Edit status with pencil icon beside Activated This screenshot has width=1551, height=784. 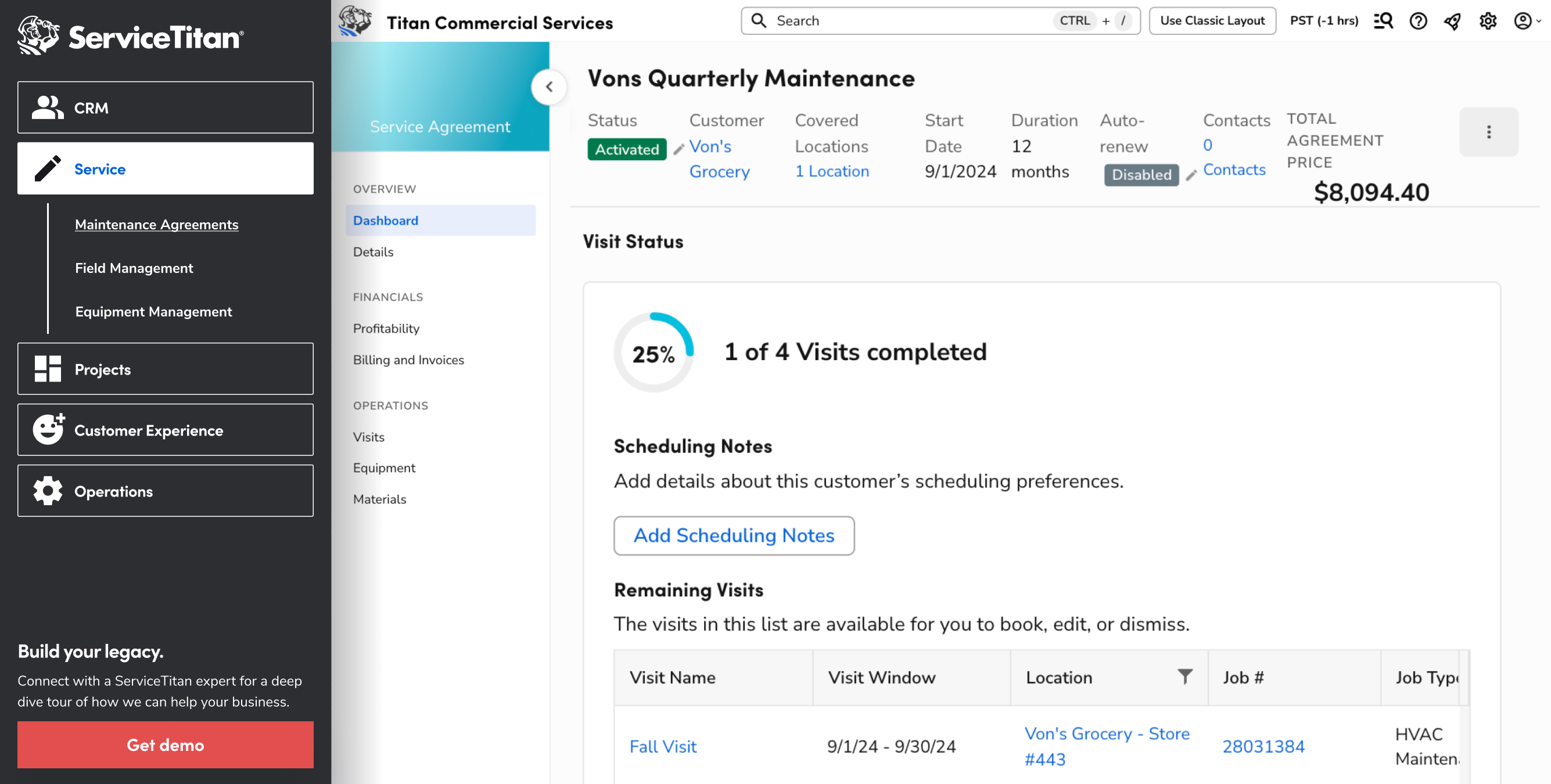(x=678, y=149)
